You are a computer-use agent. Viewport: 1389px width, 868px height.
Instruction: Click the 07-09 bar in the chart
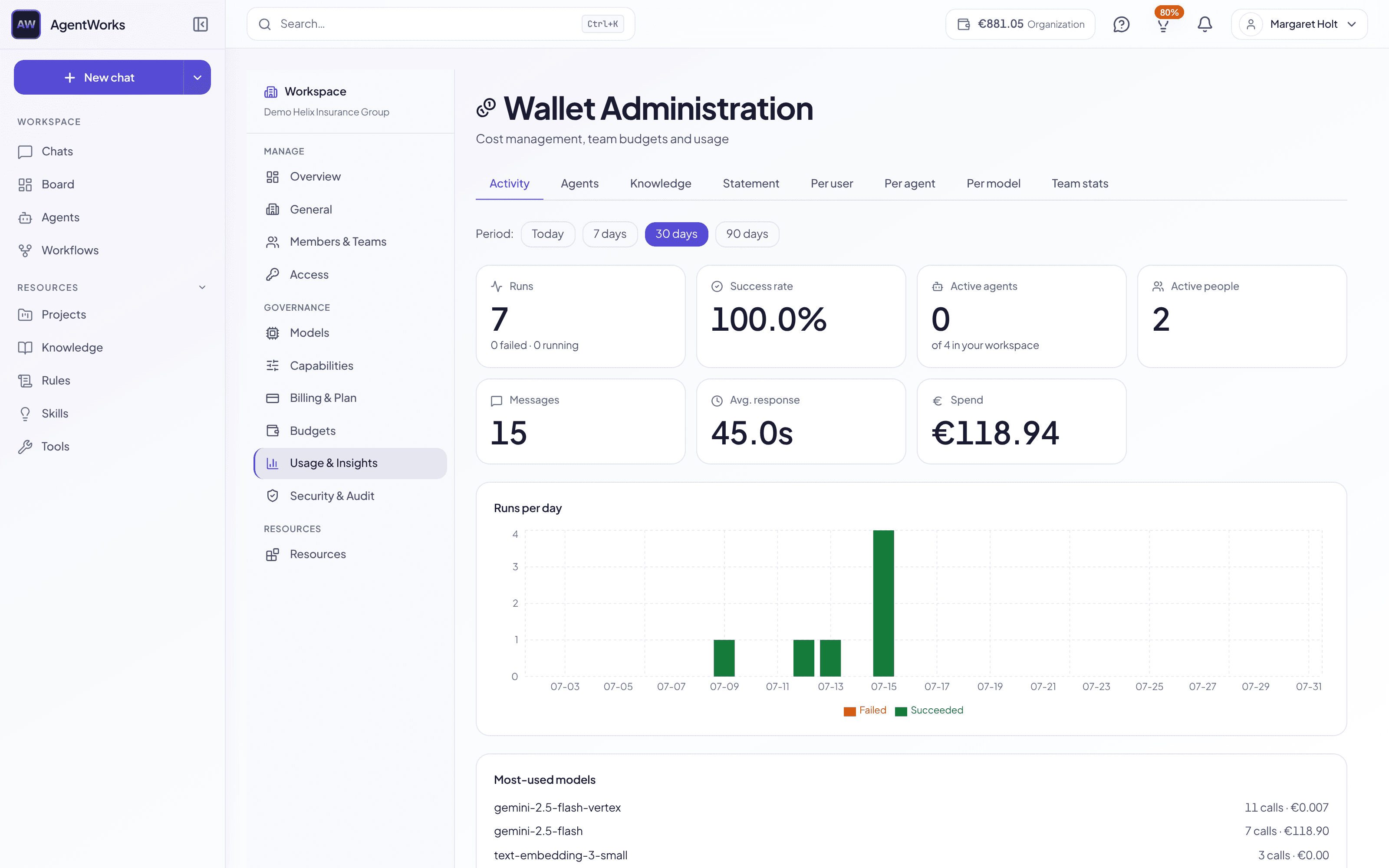point(724,658)
